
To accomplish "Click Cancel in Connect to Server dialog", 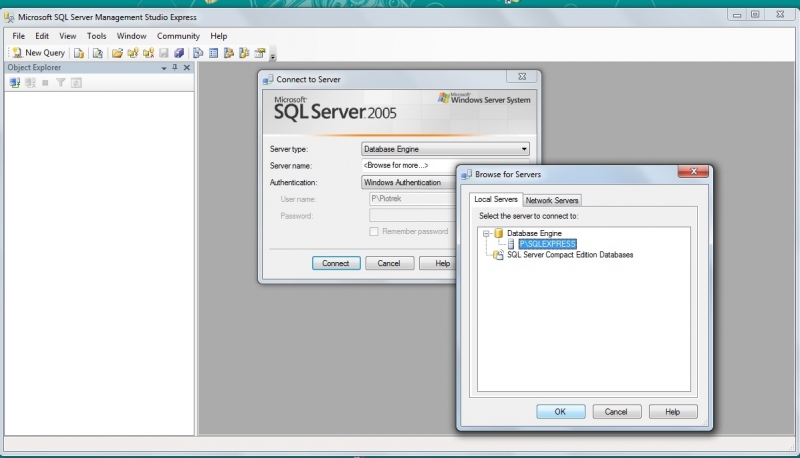I will point(389,263).
